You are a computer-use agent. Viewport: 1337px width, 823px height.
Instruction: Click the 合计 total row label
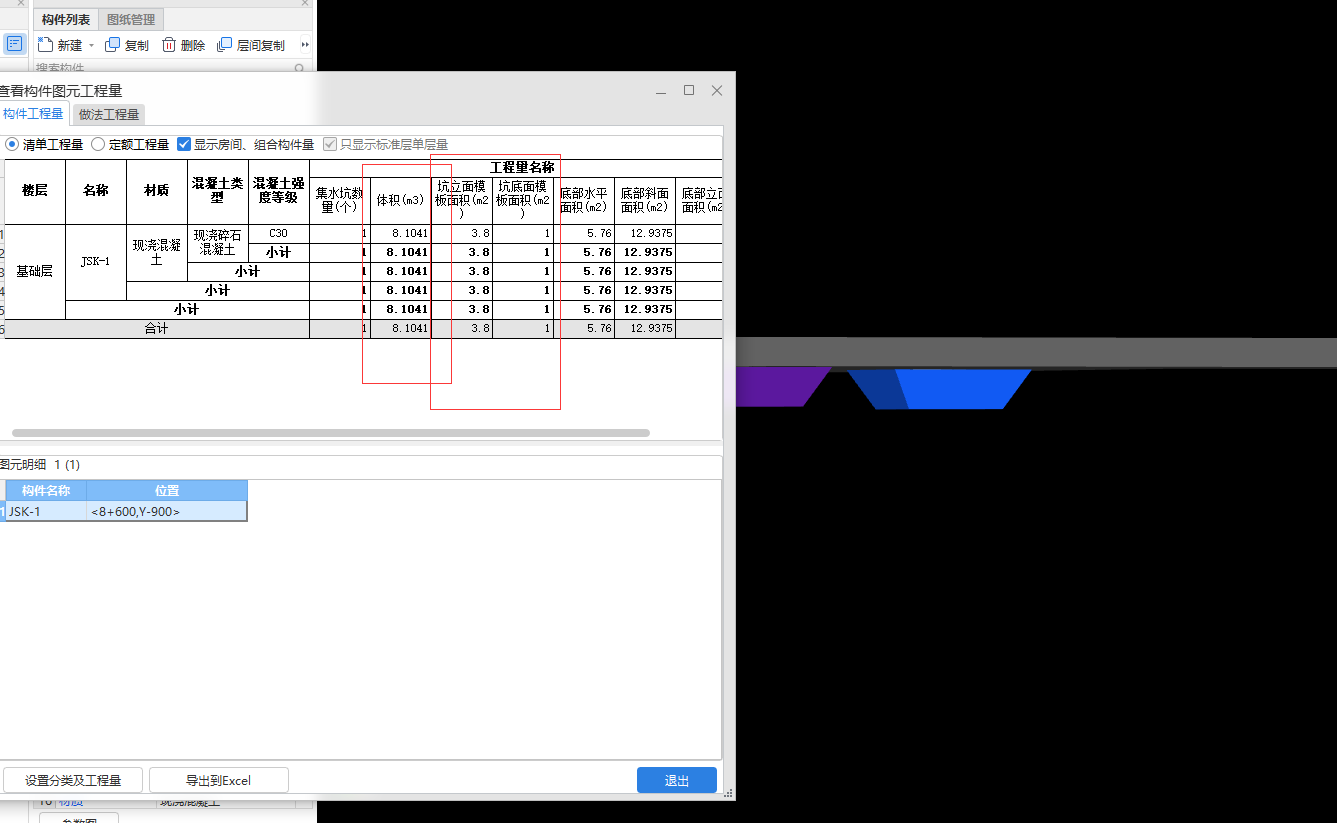coord(157,329)
